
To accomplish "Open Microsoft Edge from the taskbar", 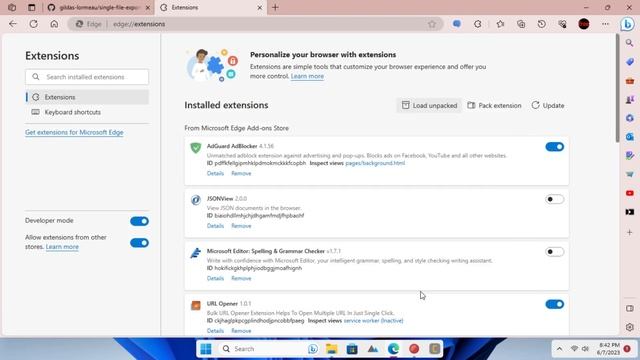I will [393, 349].
